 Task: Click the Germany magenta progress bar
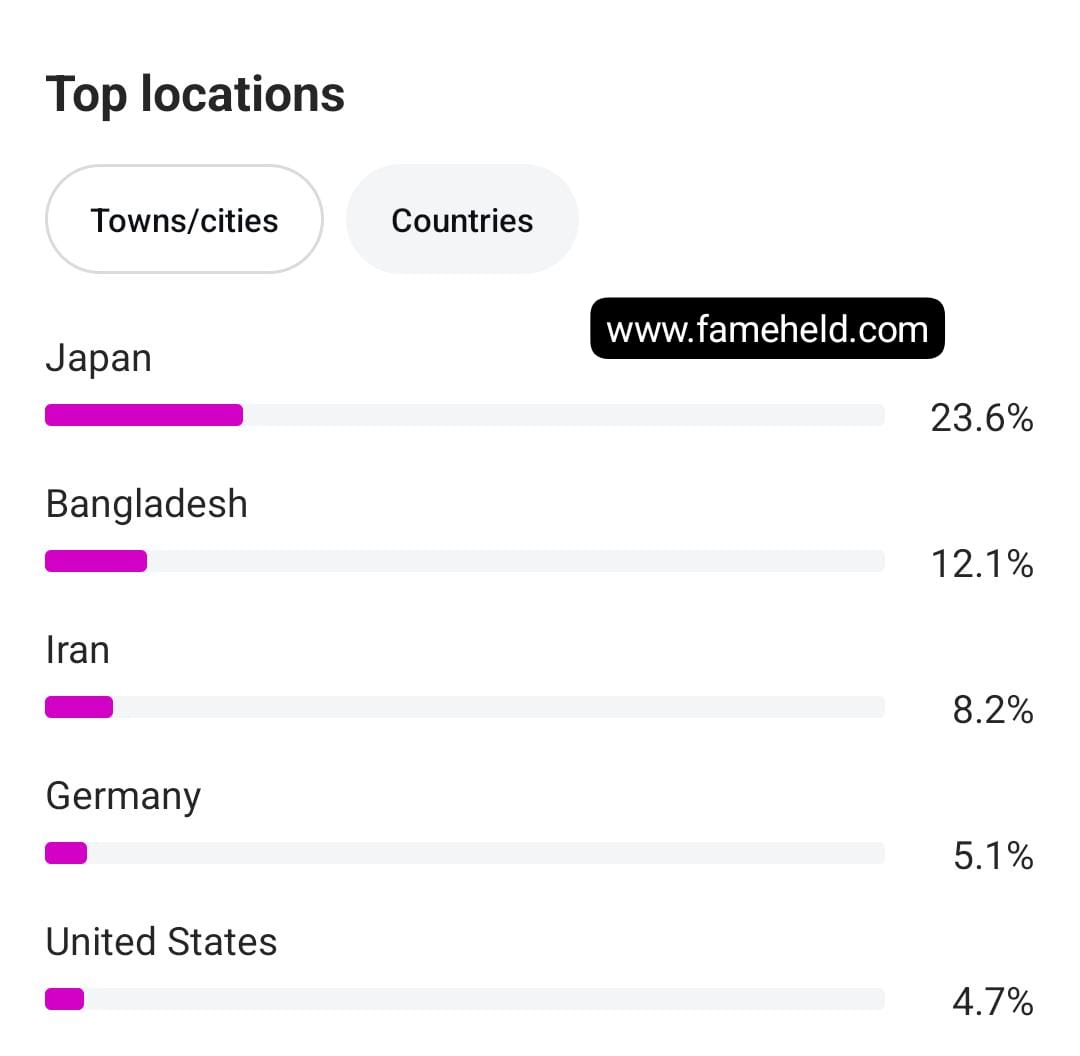pyautogui.click(x=66, y=853)
